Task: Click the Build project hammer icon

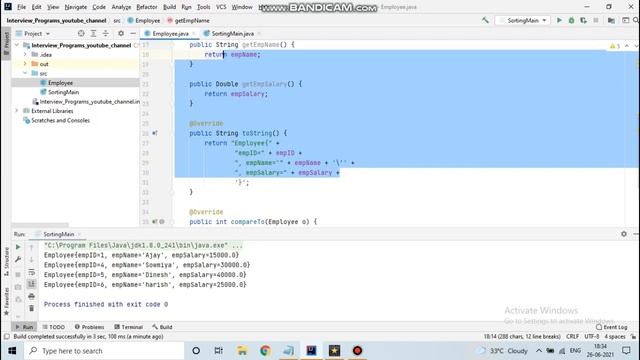Action: (485, 20)
